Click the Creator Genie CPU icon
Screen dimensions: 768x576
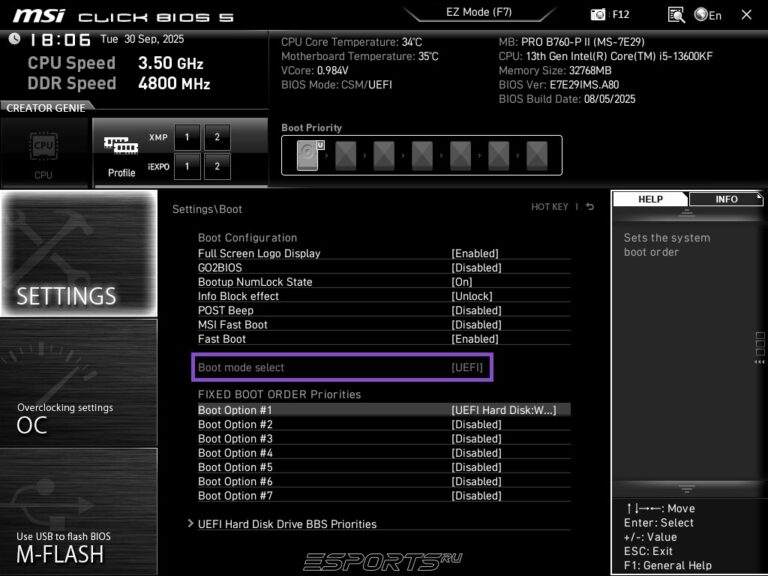point(44,152)
